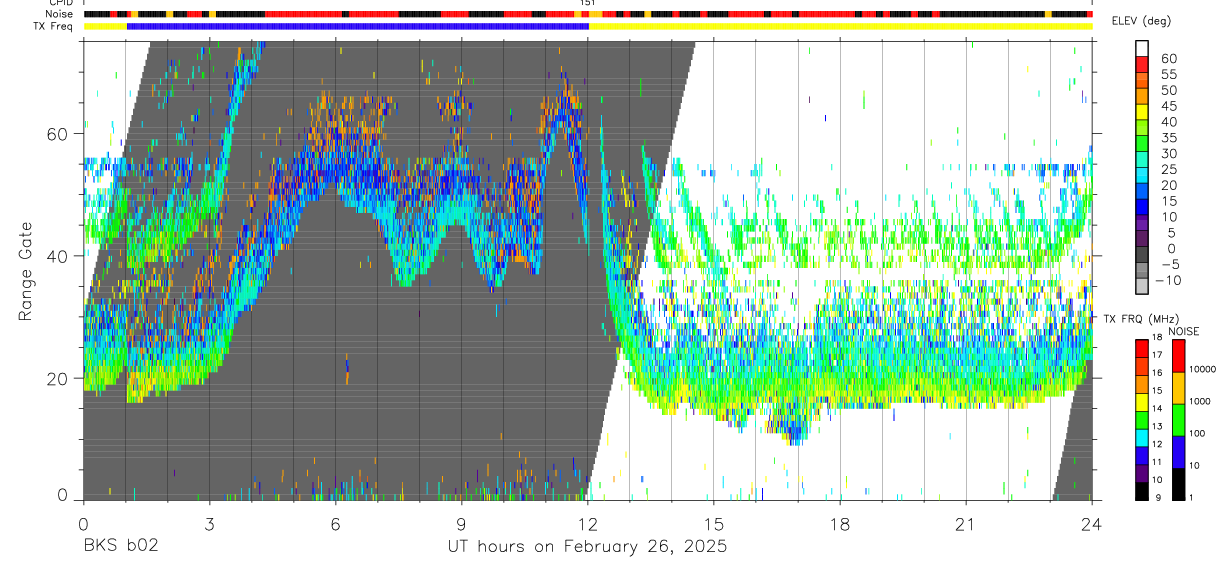Click the '6' tick label on the time axis
The image size is (1228, 567).
335,523
